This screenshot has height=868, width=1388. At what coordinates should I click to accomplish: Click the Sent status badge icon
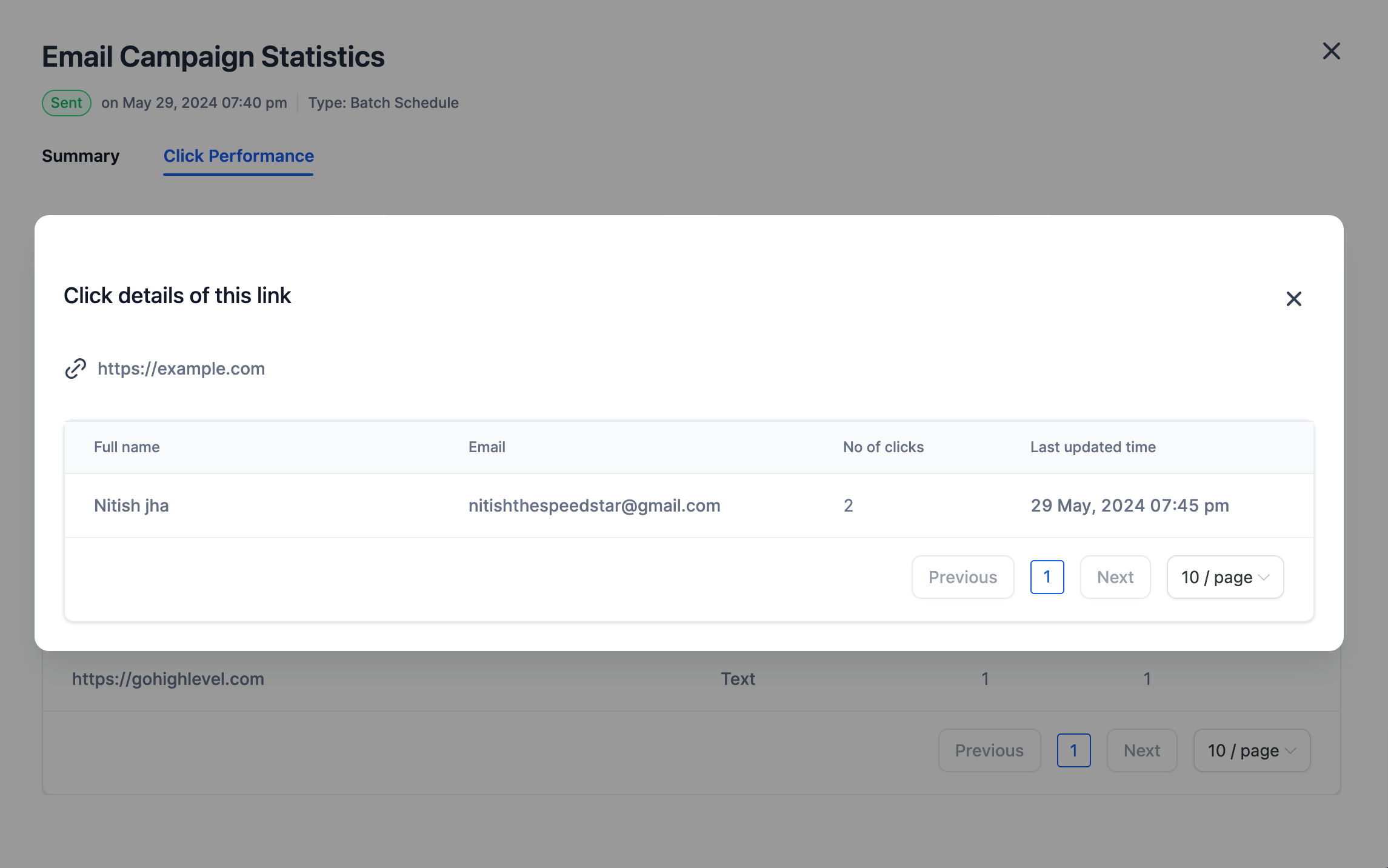(66, 102)
